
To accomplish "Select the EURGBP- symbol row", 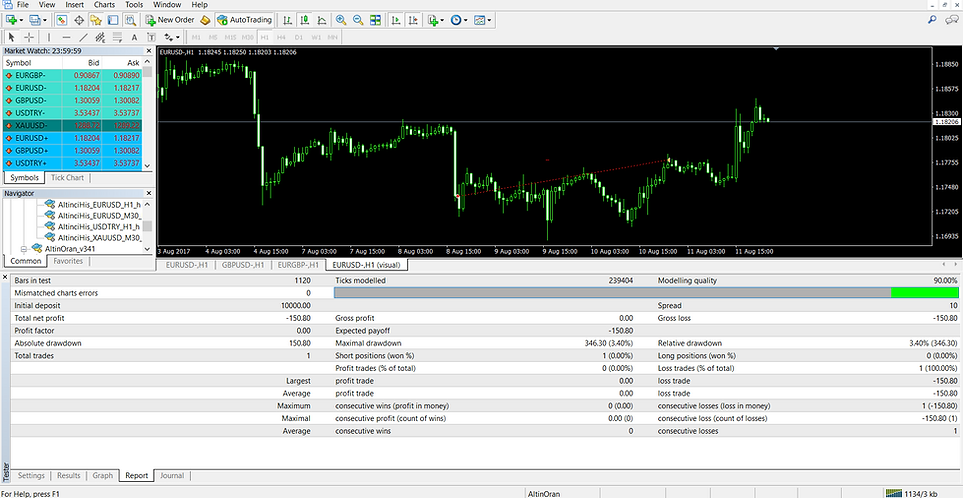I will pyautogui.click(x=72, y=75).
